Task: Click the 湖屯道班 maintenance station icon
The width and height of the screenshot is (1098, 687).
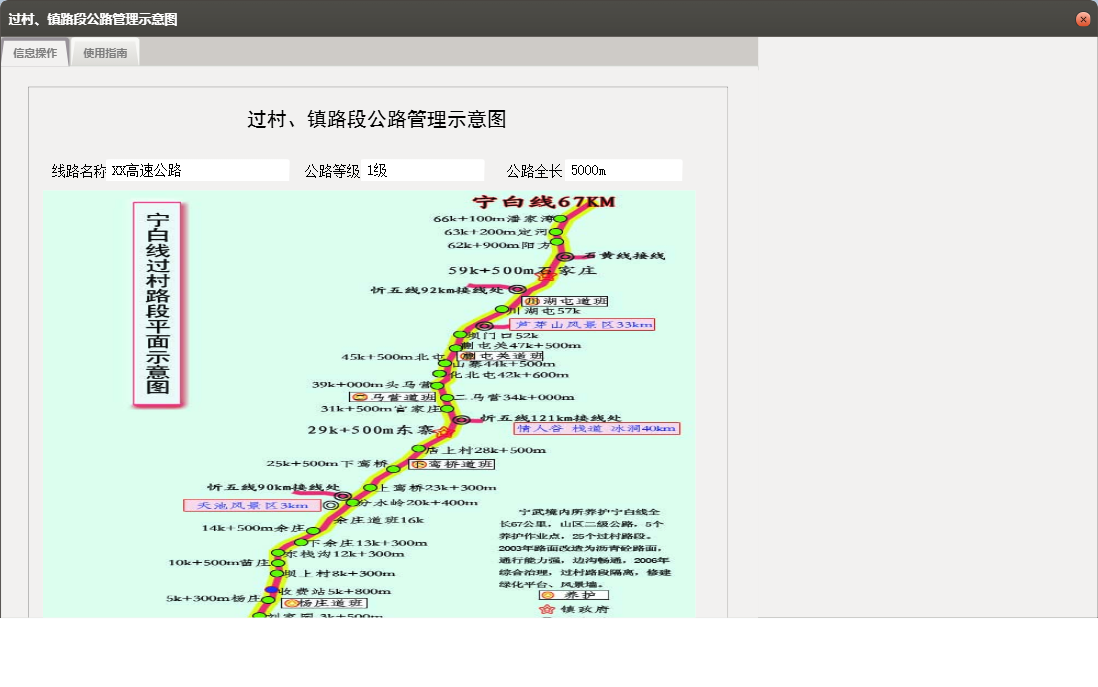Action: (x=531, y=301)
